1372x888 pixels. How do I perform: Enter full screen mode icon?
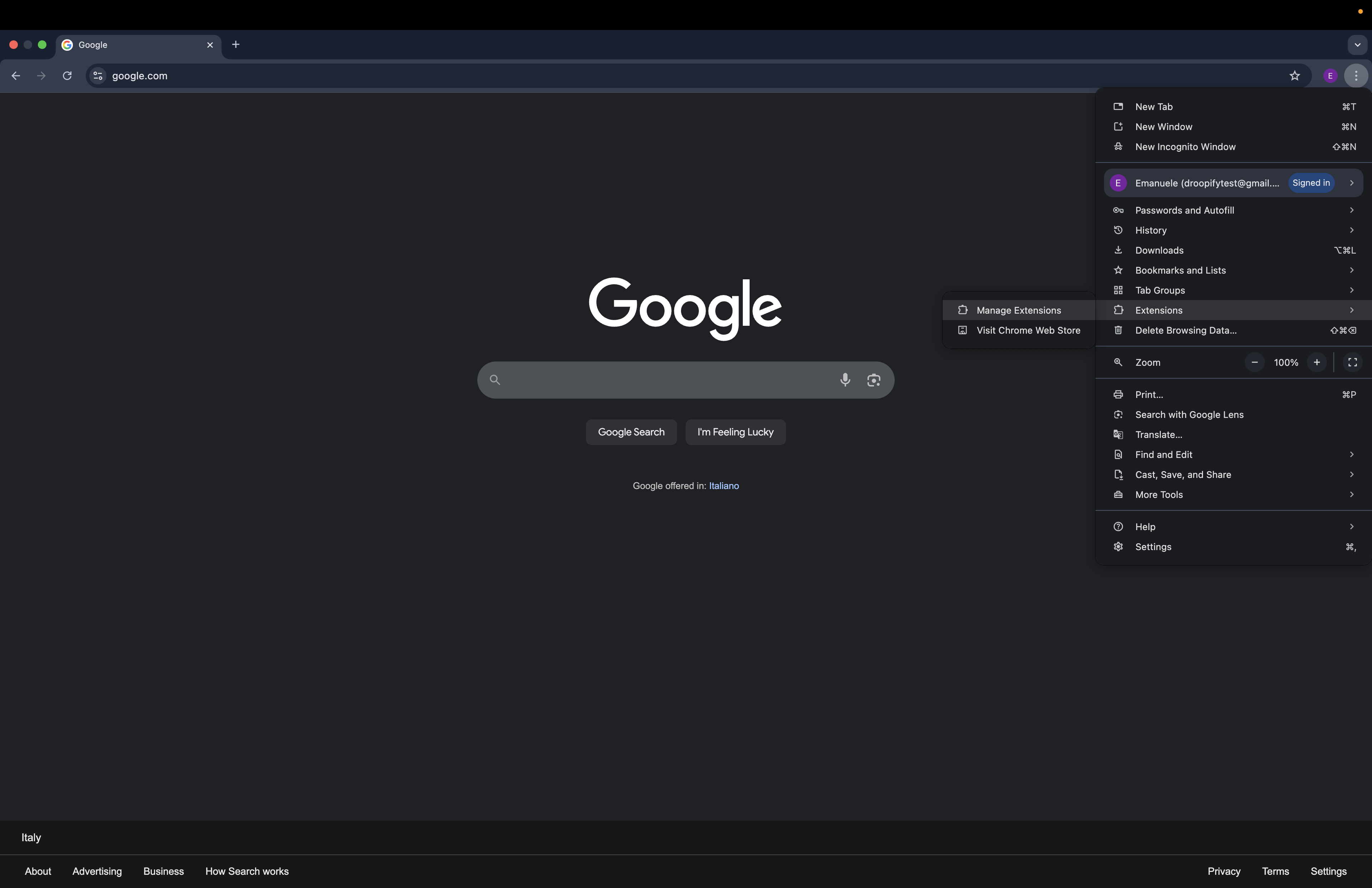click(1352, 363)
